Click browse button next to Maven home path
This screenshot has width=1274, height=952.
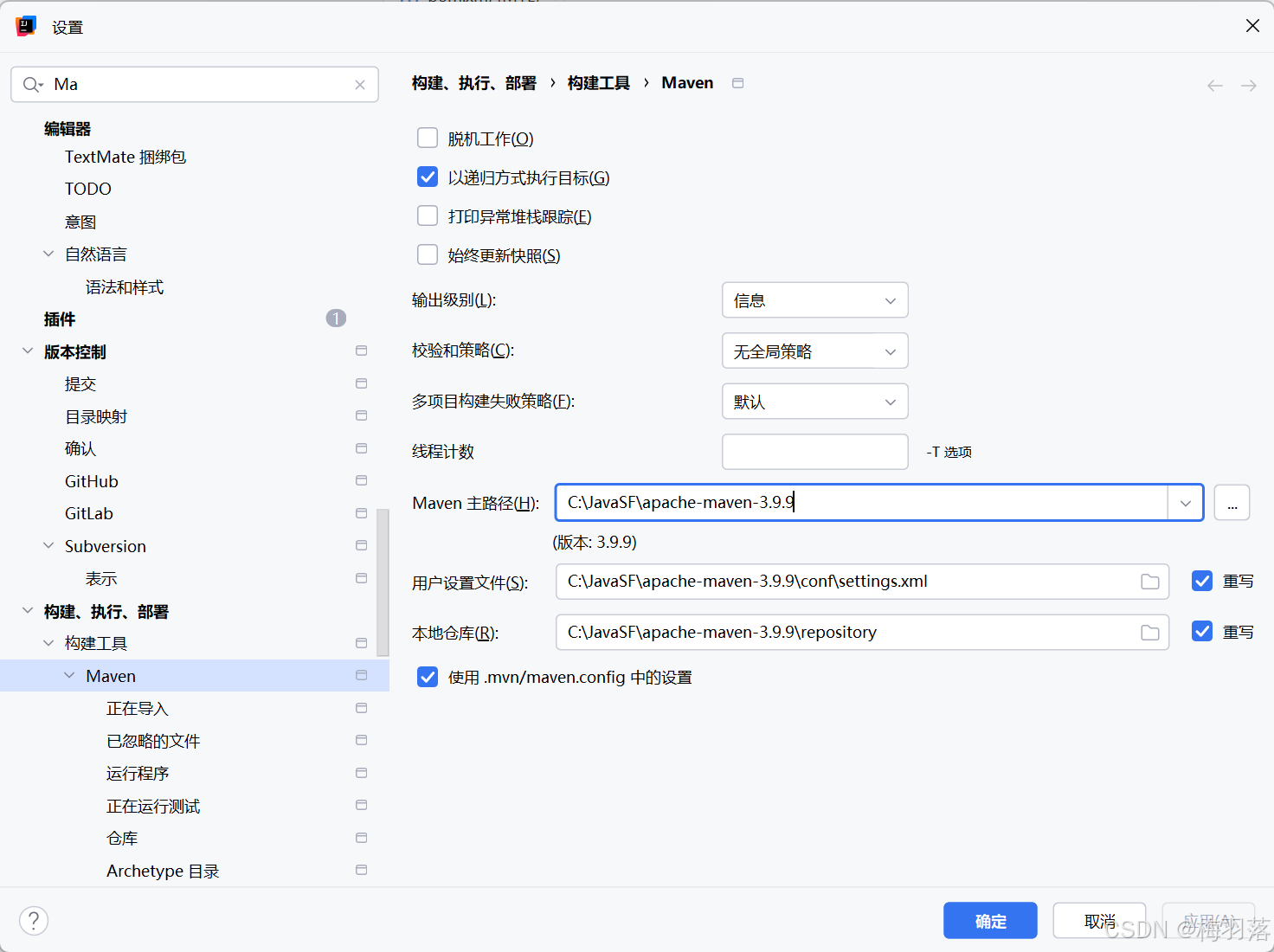point(1232,503)
